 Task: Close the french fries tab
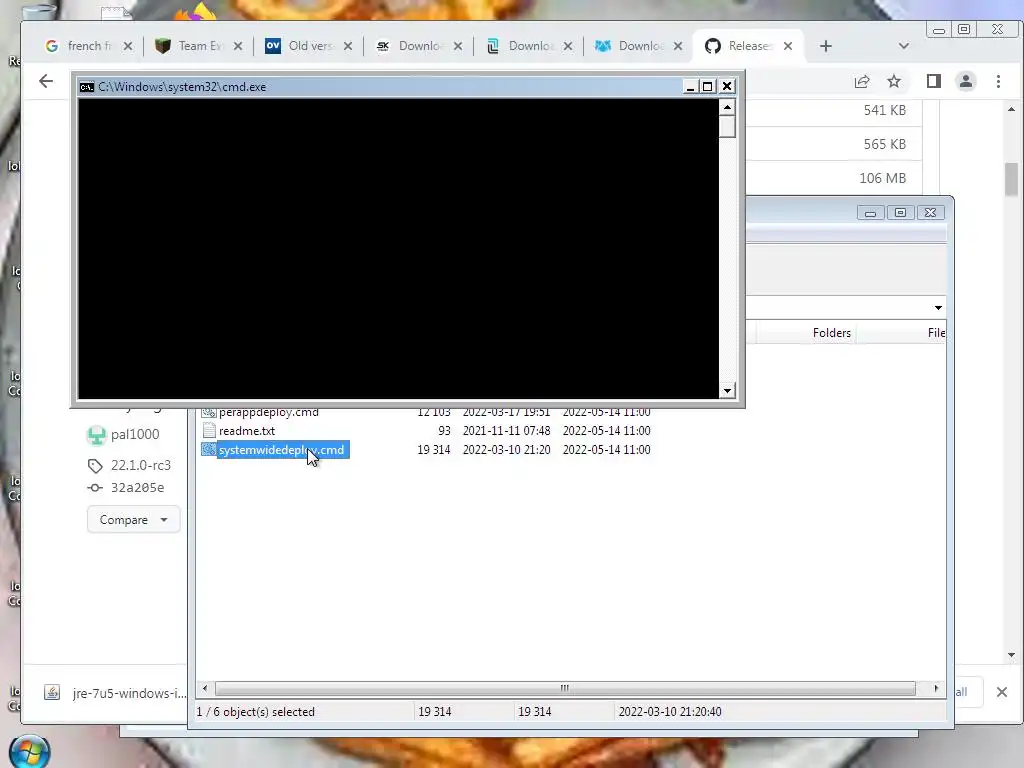coord(128,46)
